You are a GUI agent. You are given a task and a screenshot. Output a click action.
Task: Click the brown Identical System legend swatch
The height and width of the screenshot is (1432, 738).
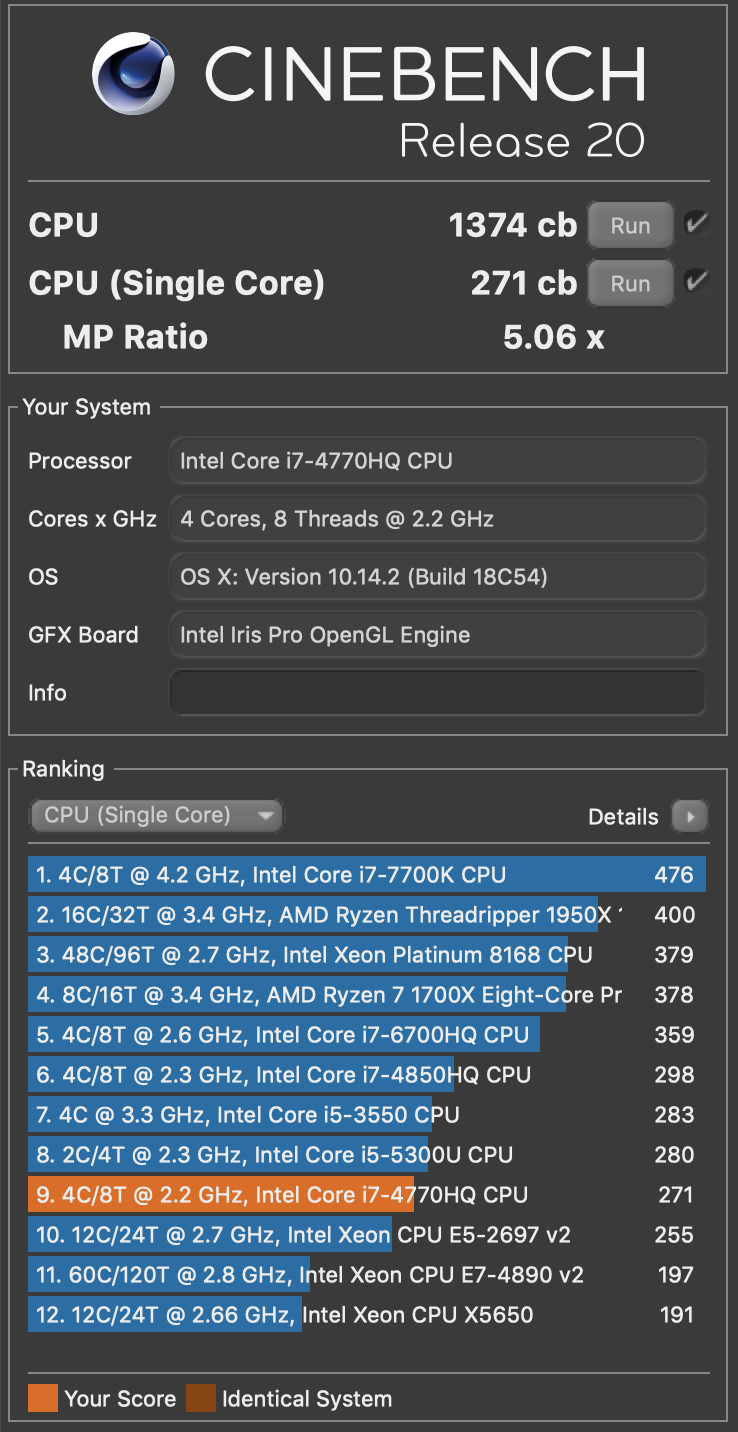(x=201, y=1398)
